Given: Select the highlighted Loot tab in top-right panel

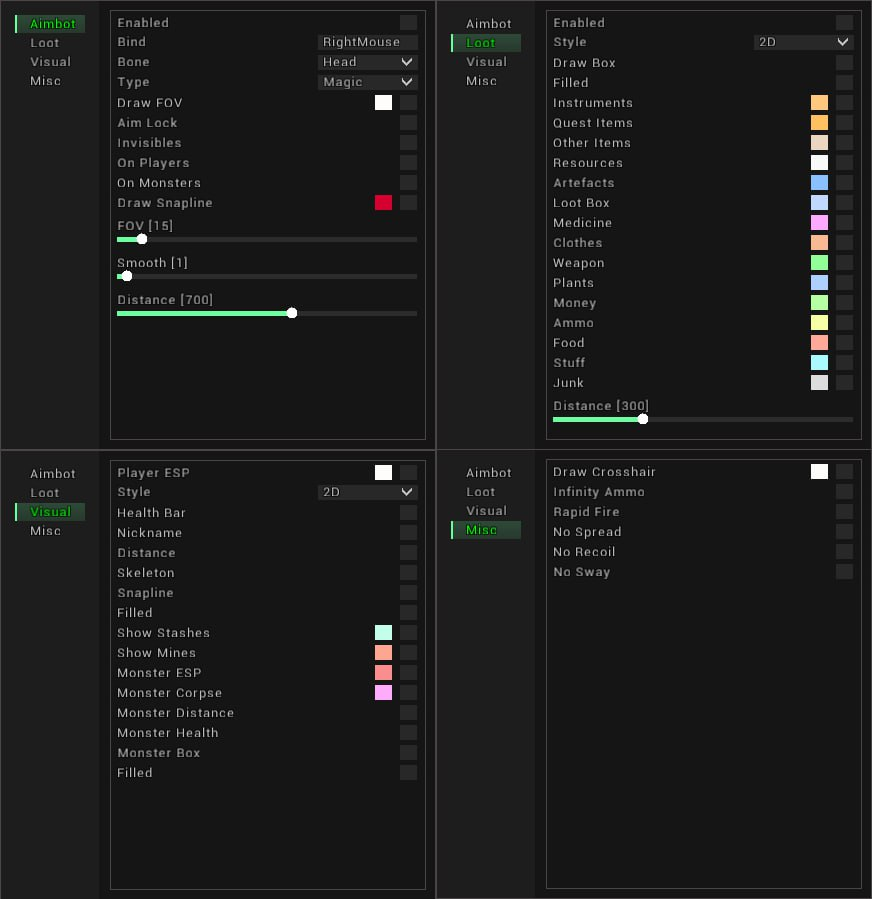Looking at the screenshot, I should pyautogui.click(x=486, y=43).
